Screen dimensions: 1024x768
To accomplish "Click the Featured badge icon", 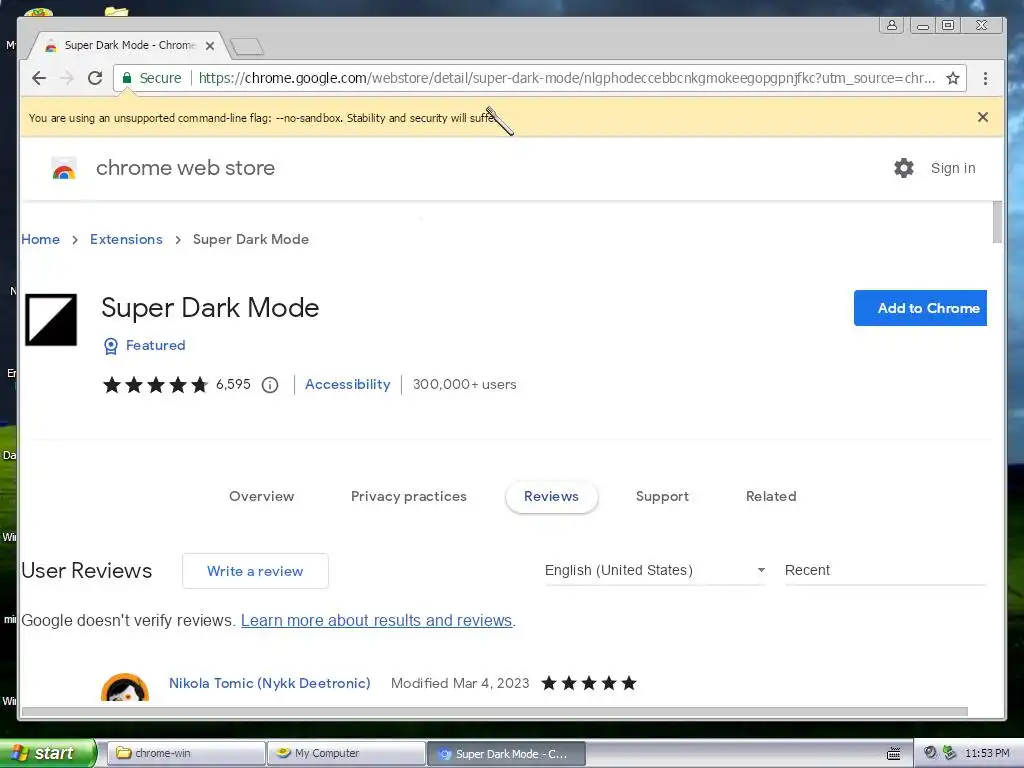I will coord(111,345).
